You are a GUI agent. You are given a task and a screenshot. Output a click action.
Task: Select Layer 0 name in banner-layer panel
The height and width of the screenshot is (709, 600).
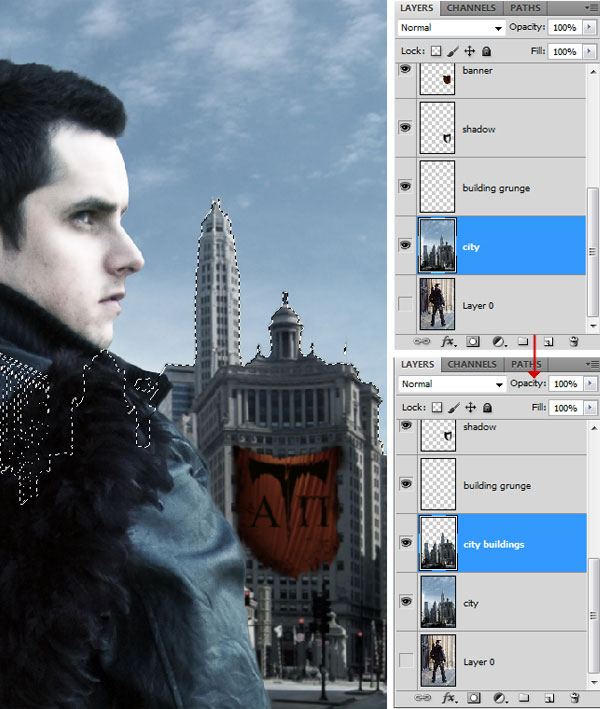click(x=478, y=306)
